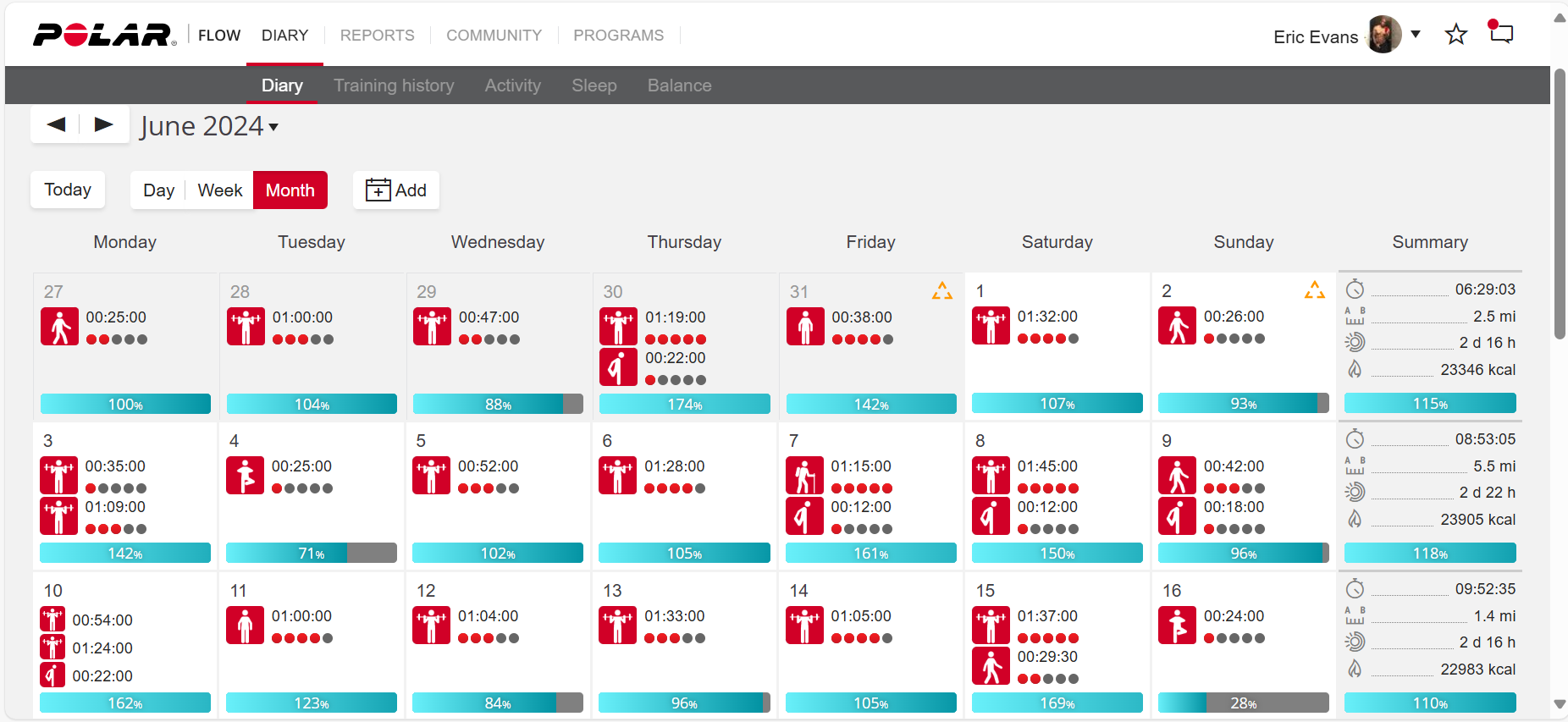Screen dimensions: 1568x722
Task: Open running workout icon on June 2
Action: [1177, 326]
